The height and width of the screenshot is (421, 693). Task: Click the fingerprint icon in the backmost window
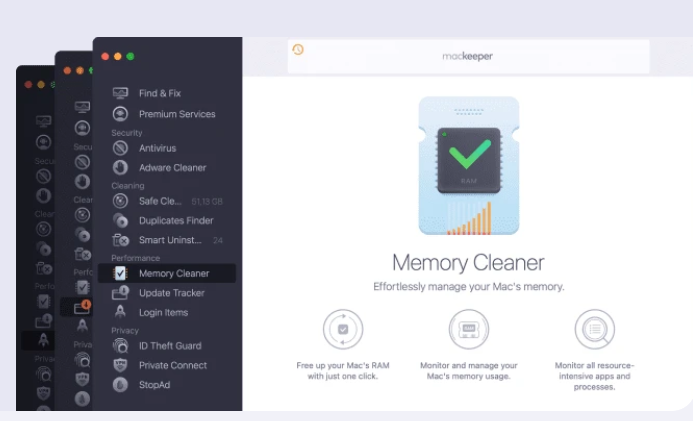coord(43,374)
